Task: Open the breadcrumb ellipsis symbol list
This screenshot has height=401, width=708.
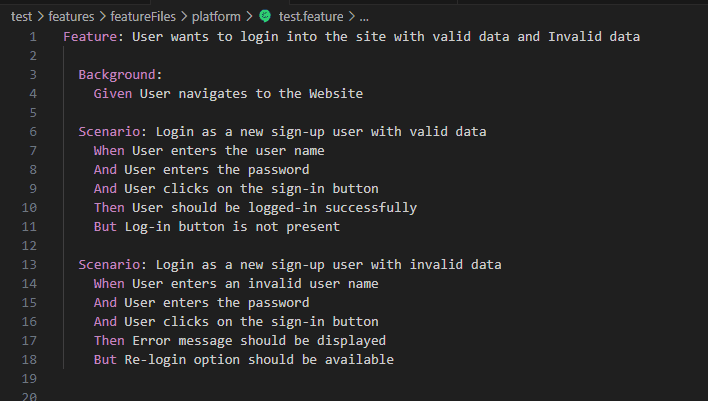Action: click(364, 17)
